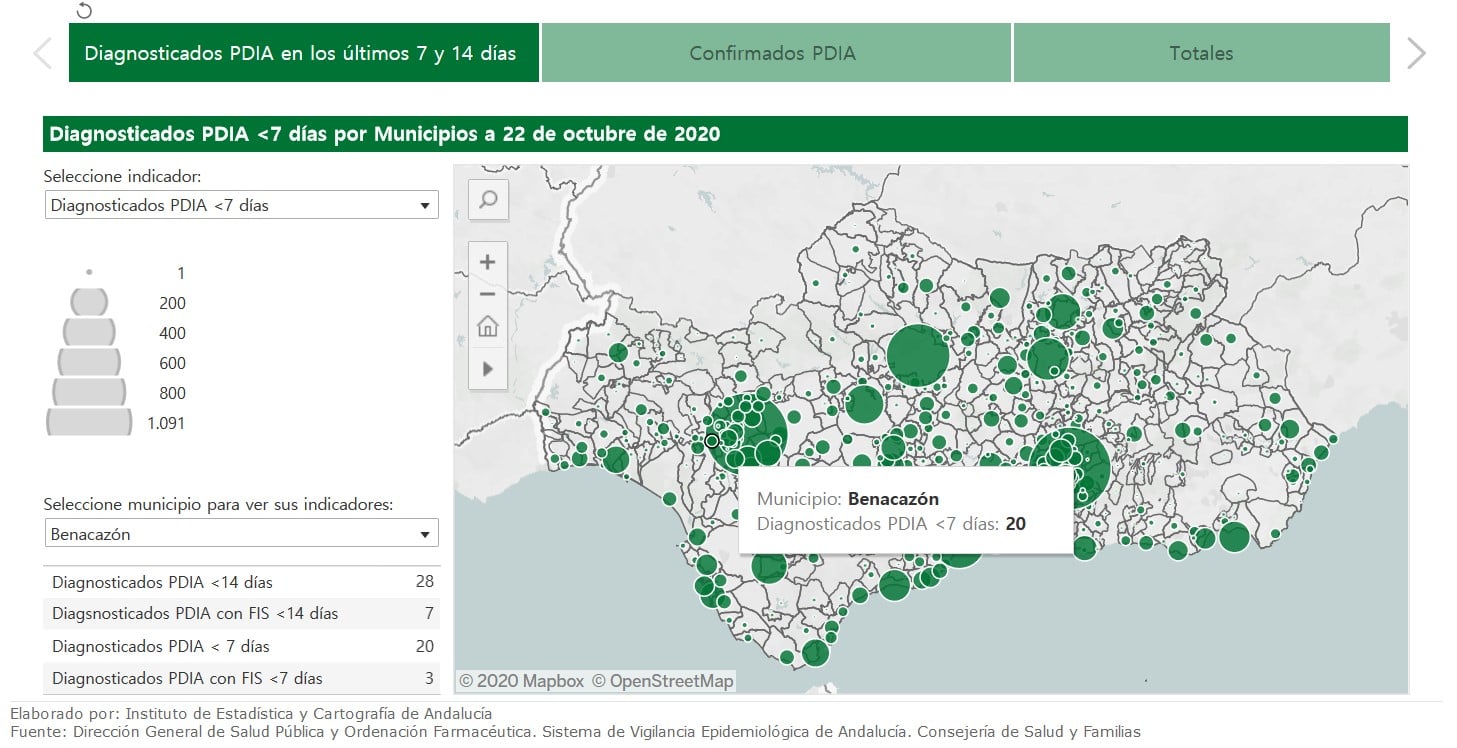Zoom out with the minus button

point(488,294)
